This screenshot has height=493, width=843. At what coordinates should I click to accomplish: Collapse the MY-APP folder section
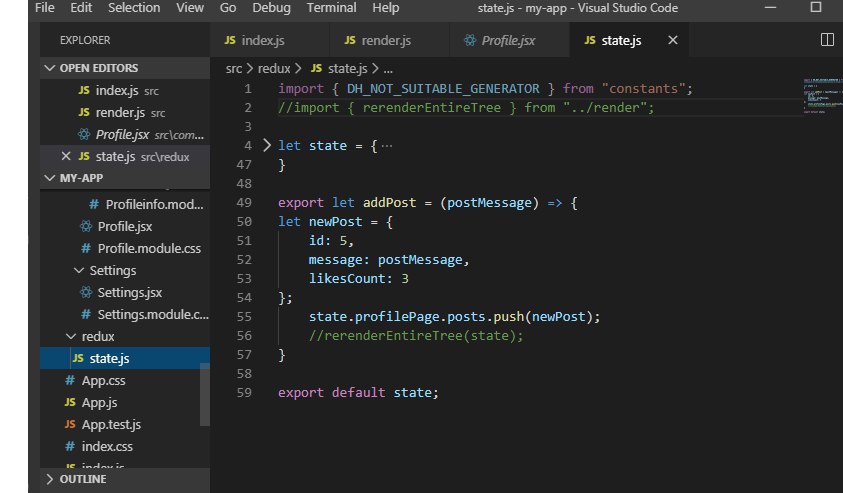coord(51,178)
